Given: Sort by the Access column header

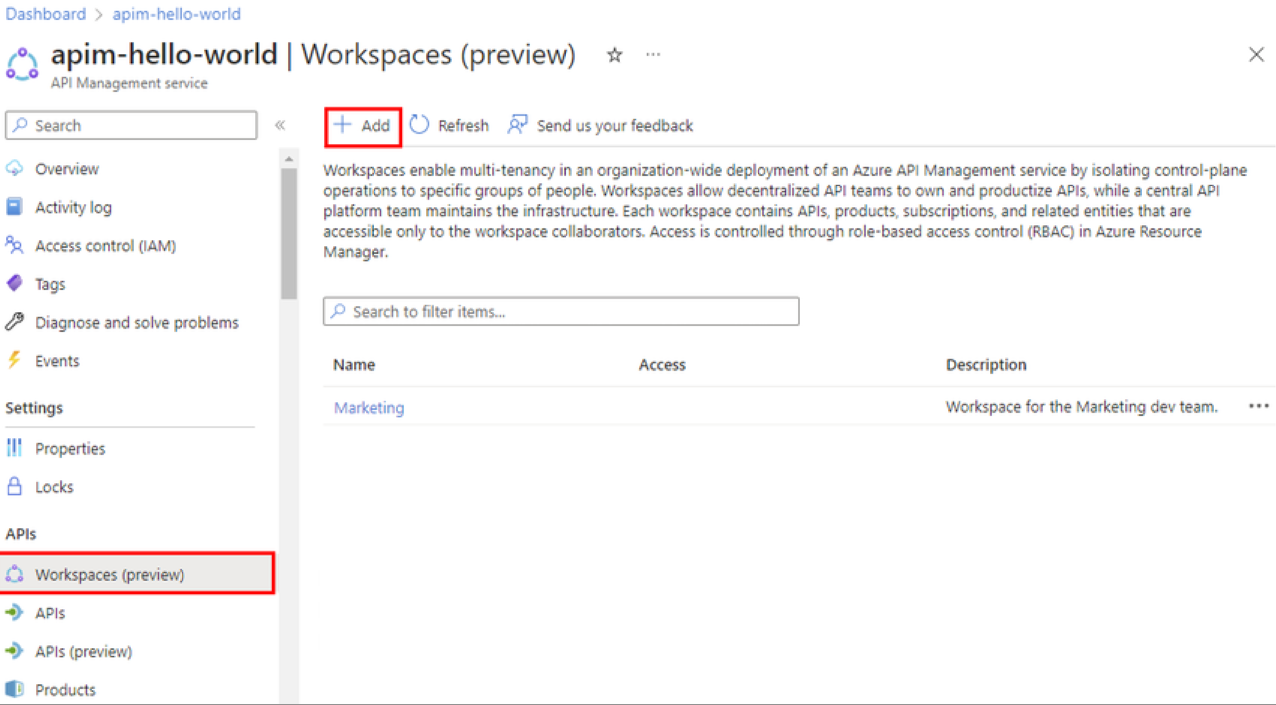Looking at the screenshot, I should tap(662, 365).
